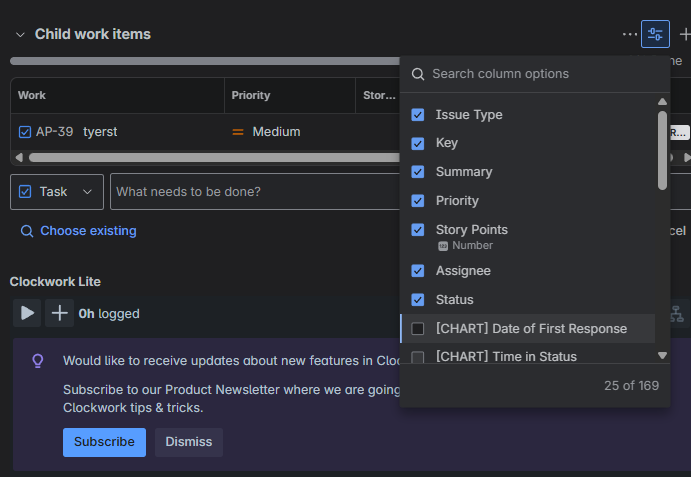Subscribe to the Clockwork newsletter
Screen dimensions: 691x477
(104, 442)
